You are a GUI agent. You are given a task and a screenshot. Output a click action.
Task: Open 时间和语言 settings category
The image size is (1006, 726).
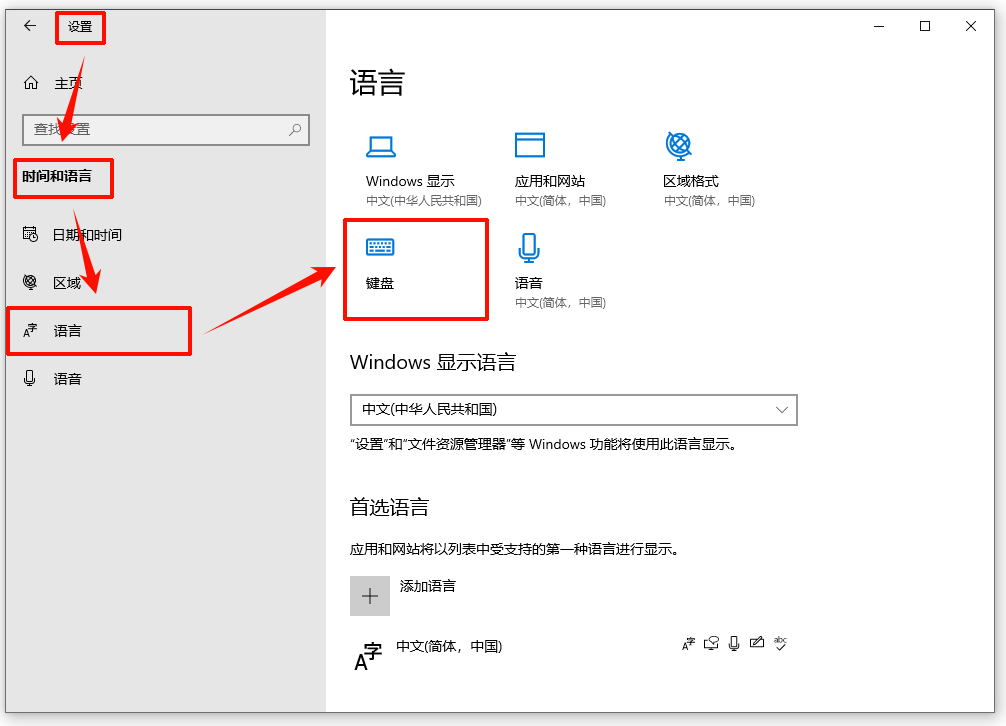(x=63, y=178)
